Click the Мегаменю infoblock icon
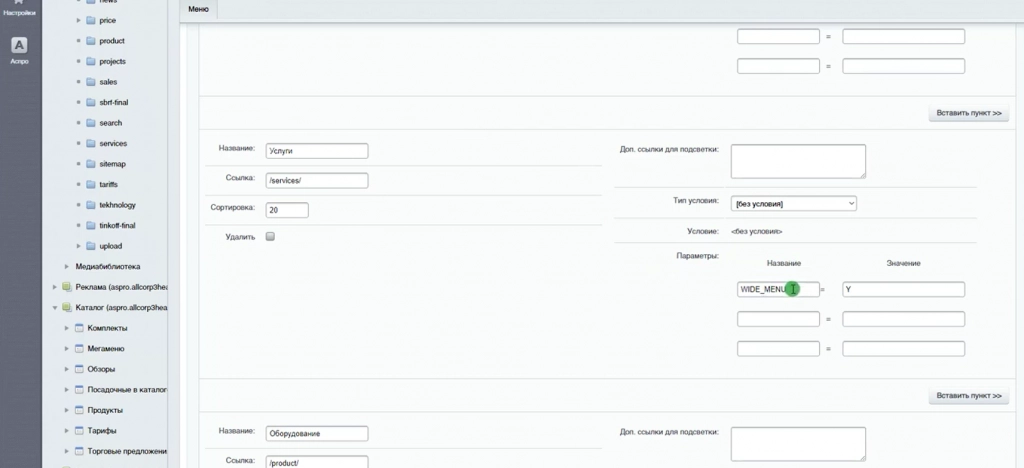Viewport: 1024px width, 468px height. coord(79,349)
